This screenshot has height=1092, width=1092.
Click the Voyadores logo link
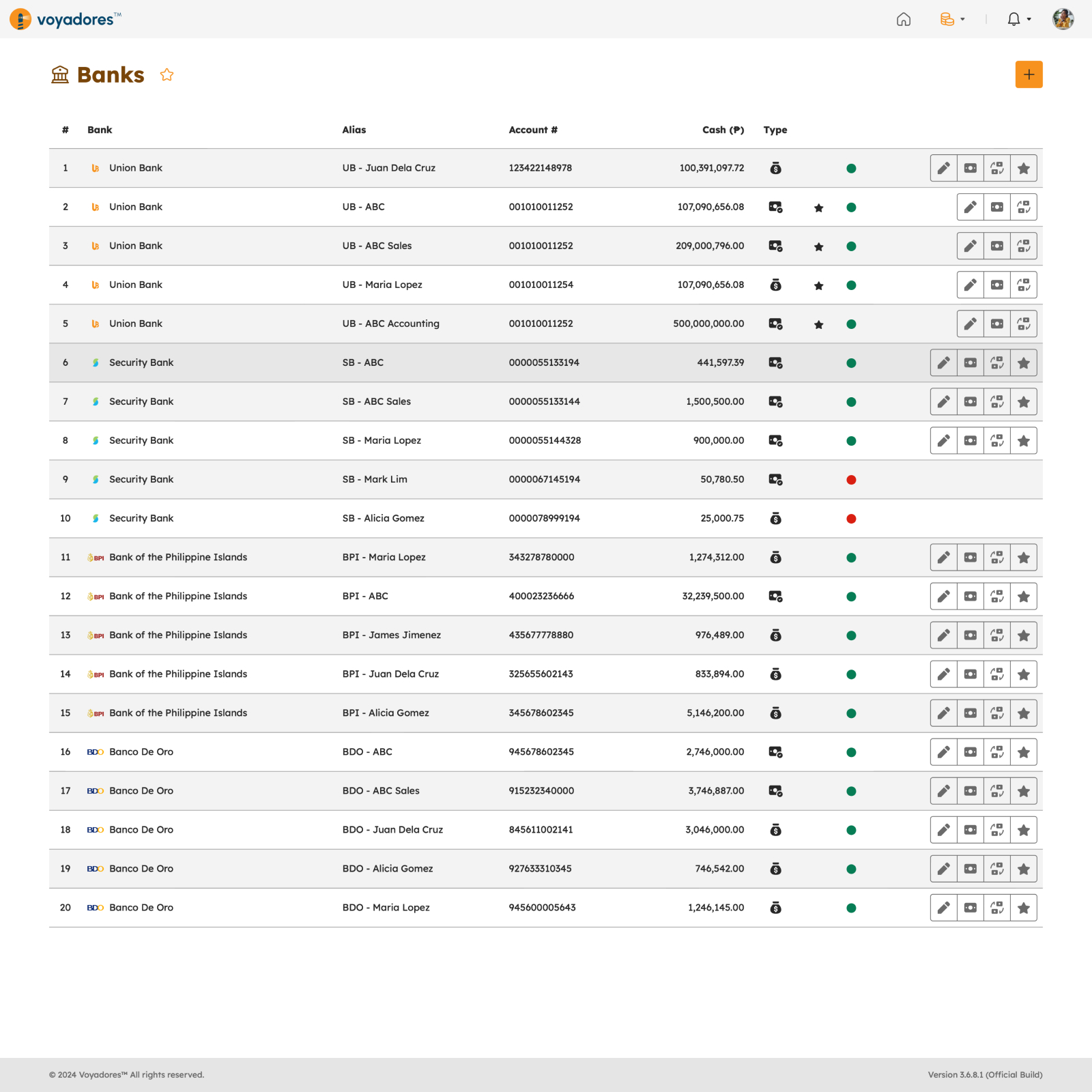point(66,19)
